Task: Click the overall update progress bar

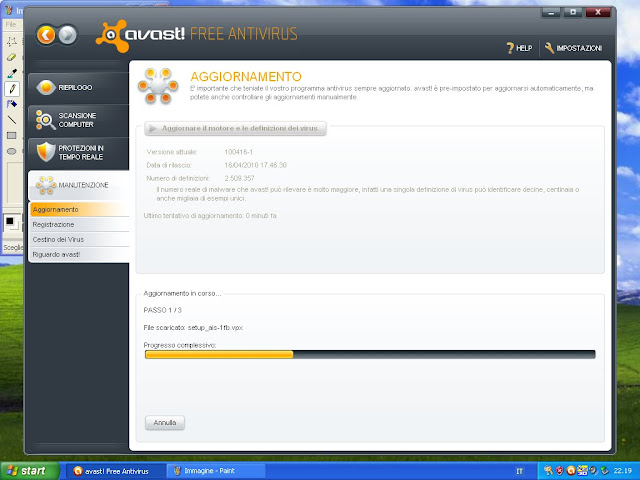Action: (x=370, y=354)
